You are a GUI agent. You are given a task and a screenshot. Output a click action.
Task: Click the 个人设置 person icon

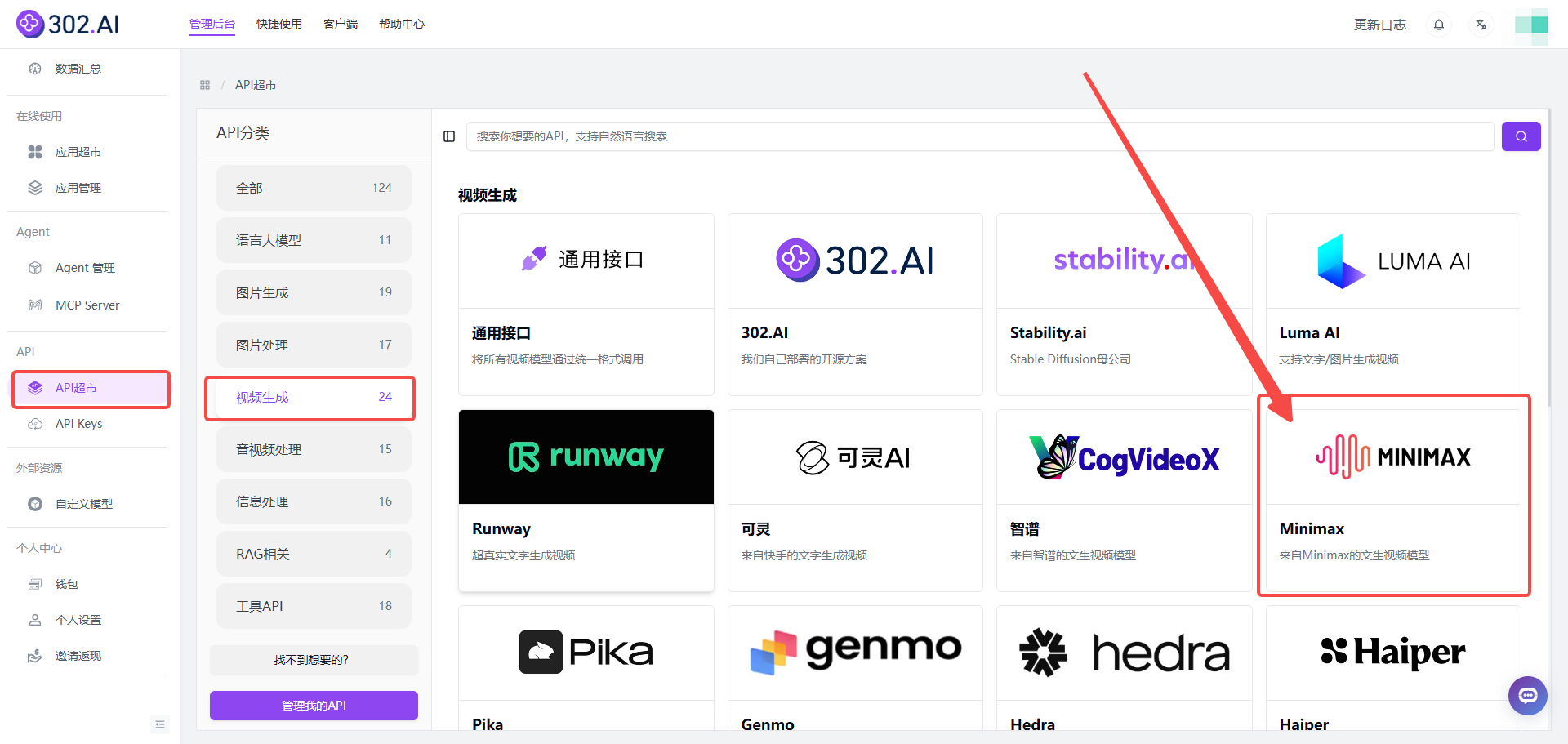click(35, 620)
